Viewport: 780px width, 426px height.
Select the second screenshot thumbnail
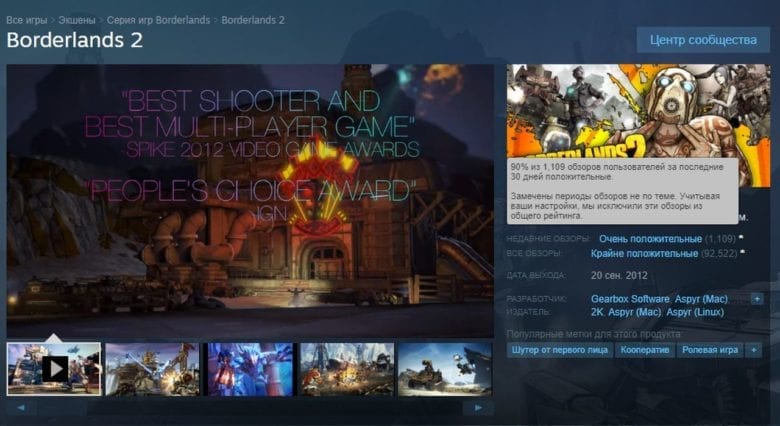pyautogui.click(x=152, y=369)
